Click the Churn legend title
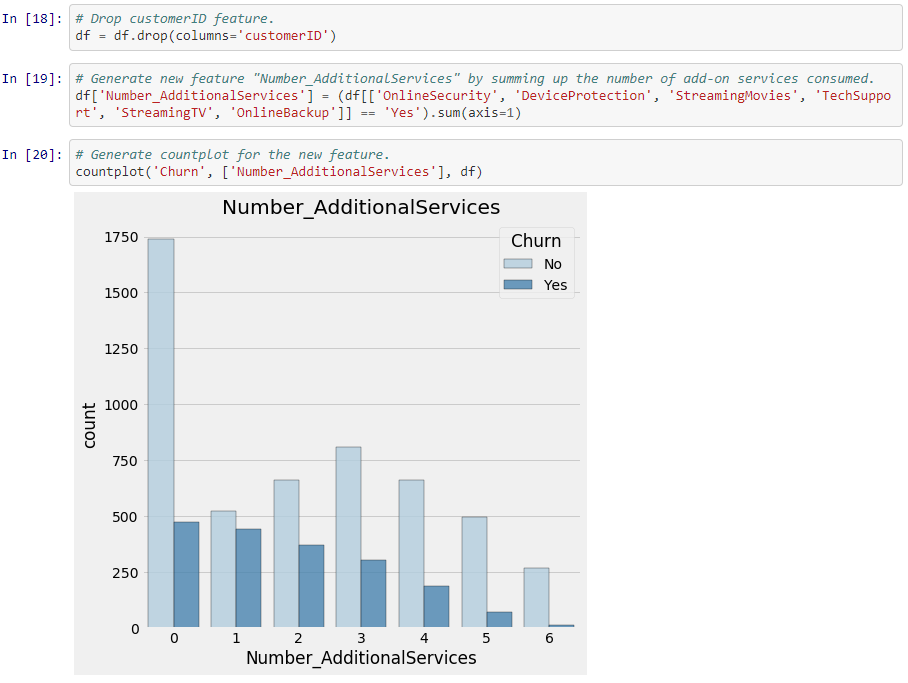Viewport: 908px width, 683px height. coord(536,240)
